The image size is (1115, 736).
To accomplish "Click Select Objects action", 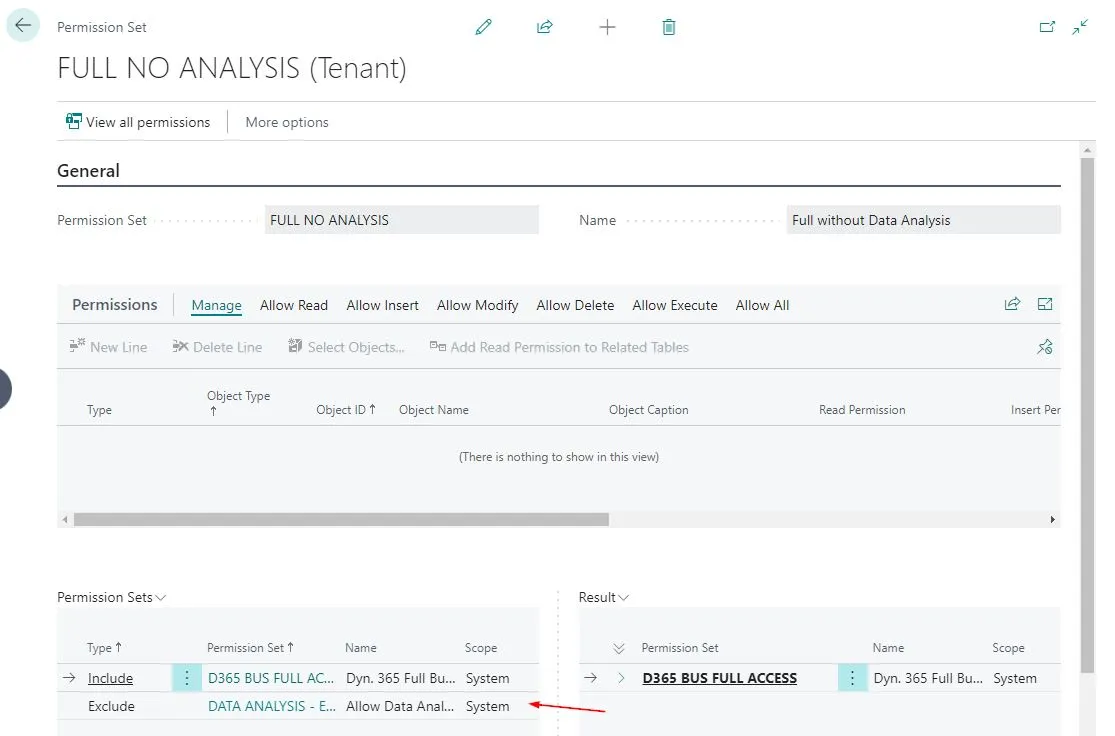I will coord(346,347).
